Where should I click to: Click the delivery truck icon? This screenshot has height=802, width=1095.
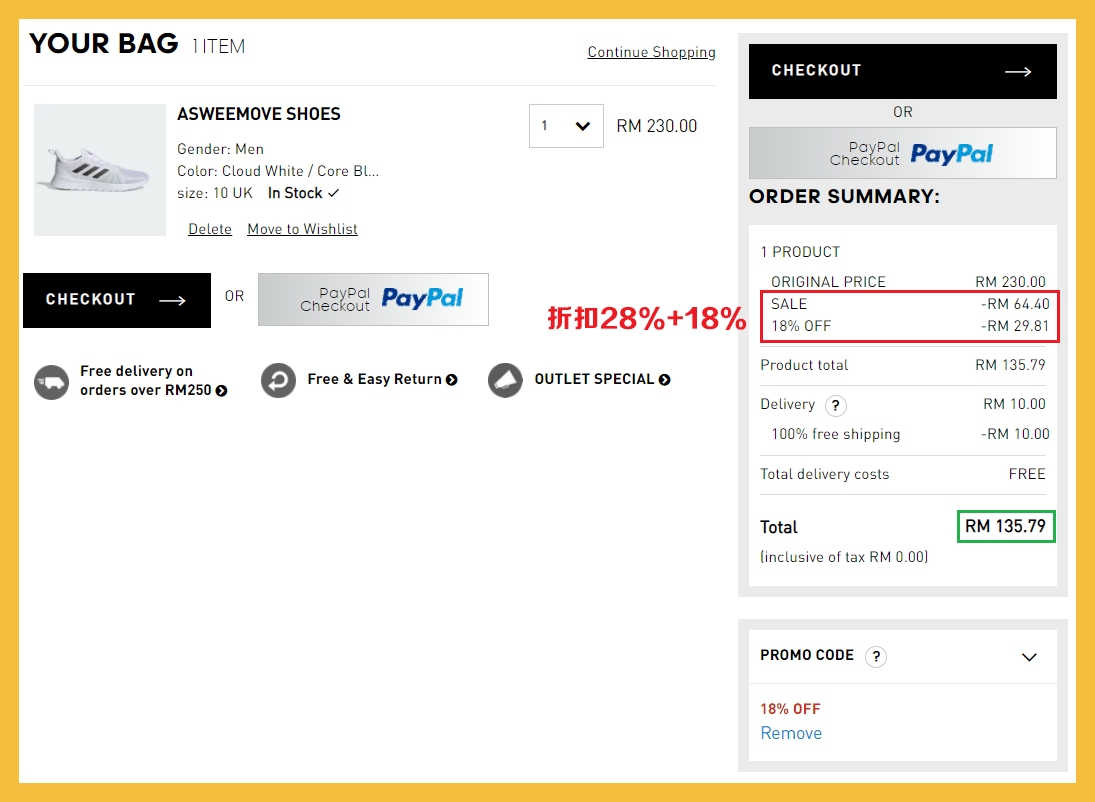[51, 381]
